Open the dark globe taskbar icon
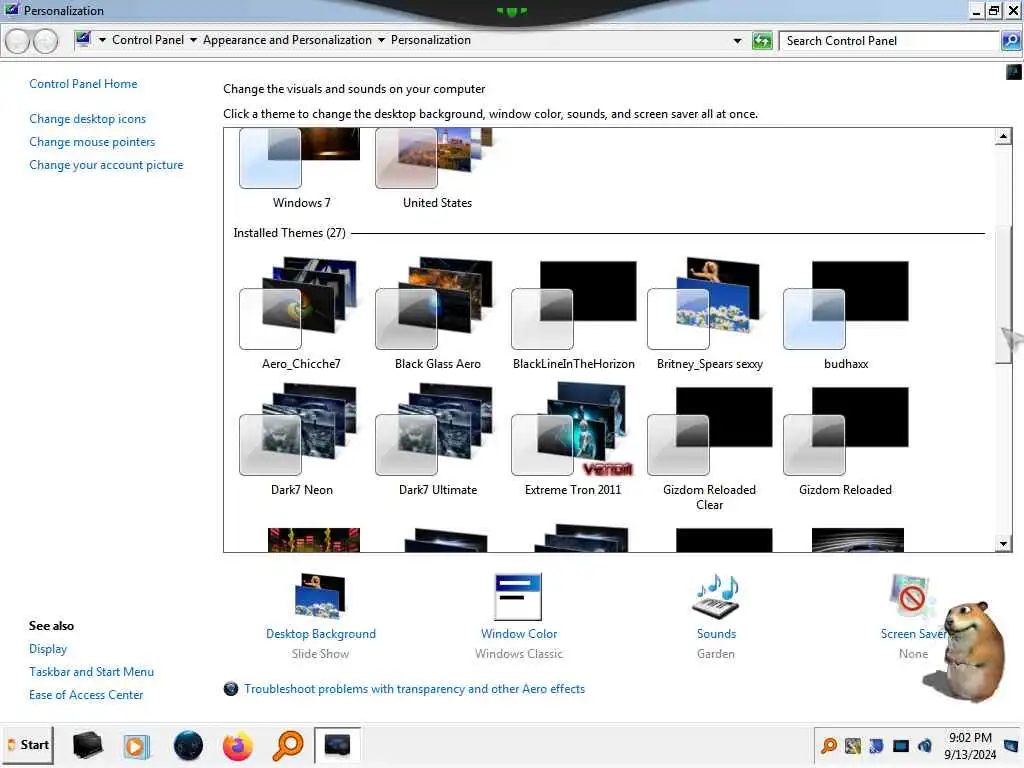The height and width of the screenshot is (768, 1024). tap(188, 745)
